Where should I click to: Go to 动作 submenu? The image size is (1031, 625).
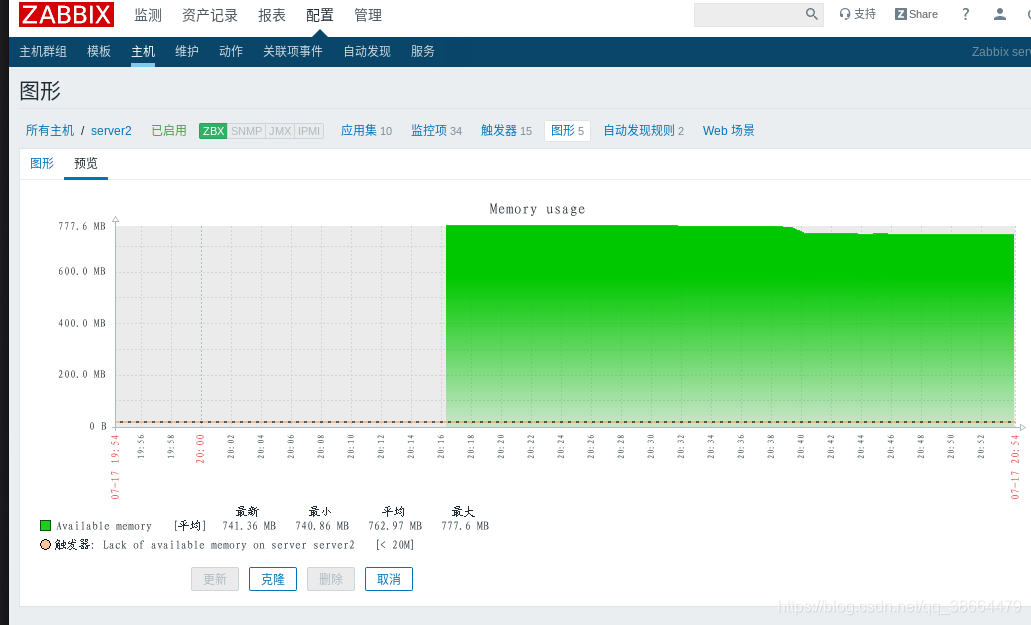pyautogui.click(x=231, y=51)
